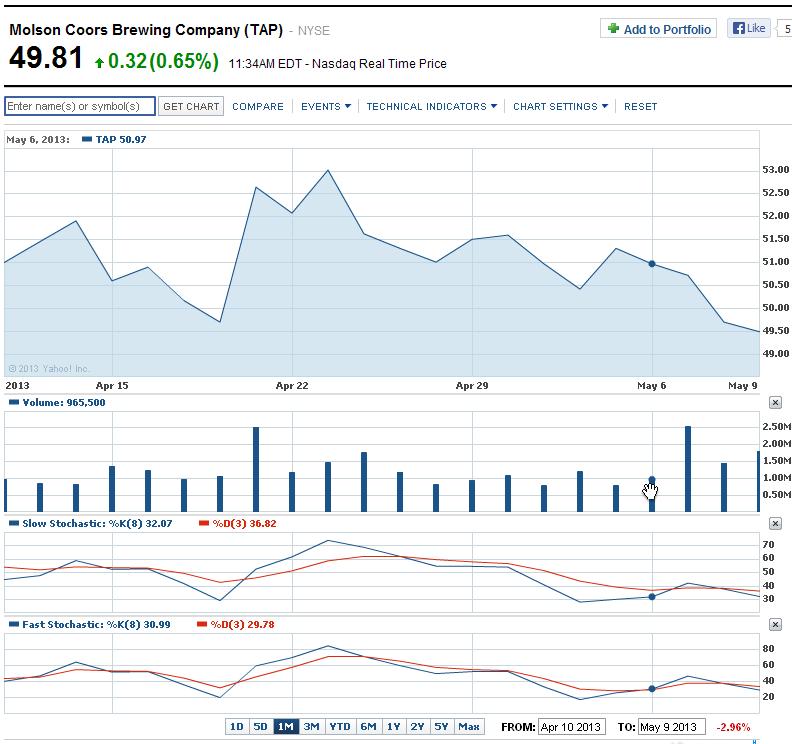Click the 2.50M volume axis label
The height and width of the screenshot is (744, 792).
[776, 426]
